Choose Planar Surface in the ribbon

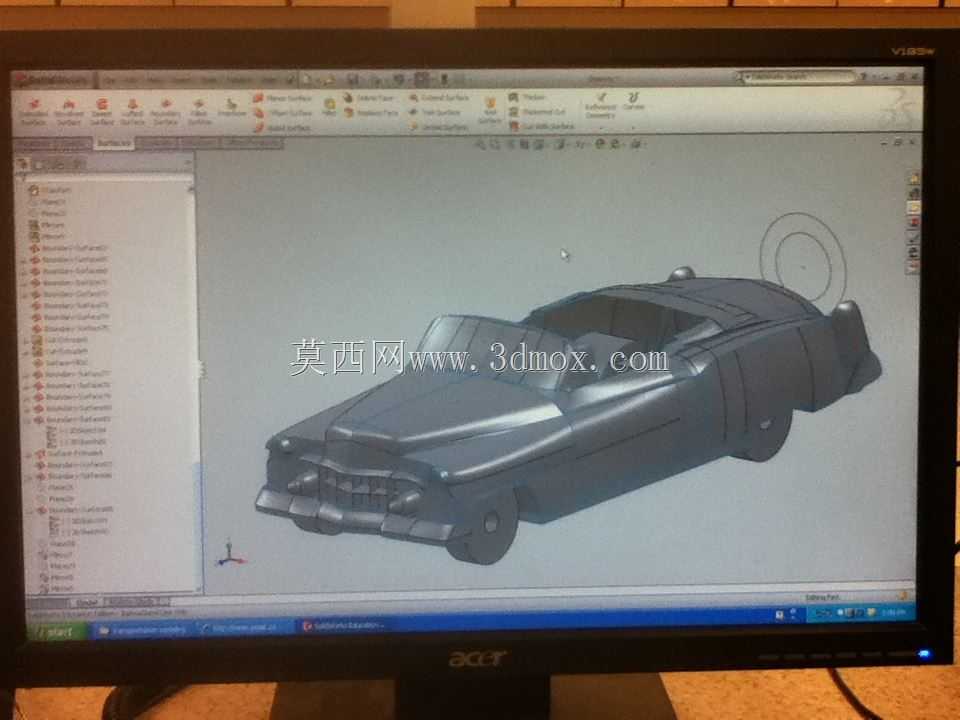point(283,98)
